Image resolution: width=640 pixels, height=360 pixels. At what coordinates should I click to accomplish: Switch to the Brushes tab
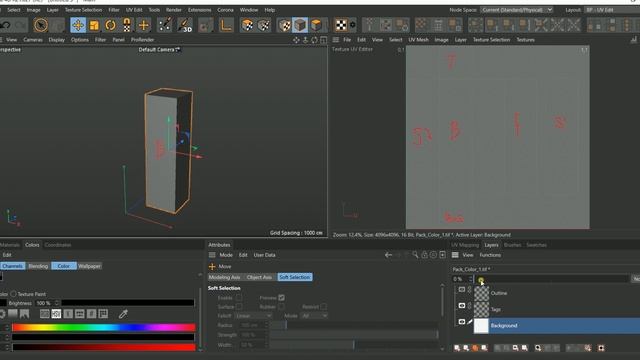coord(512,245)
